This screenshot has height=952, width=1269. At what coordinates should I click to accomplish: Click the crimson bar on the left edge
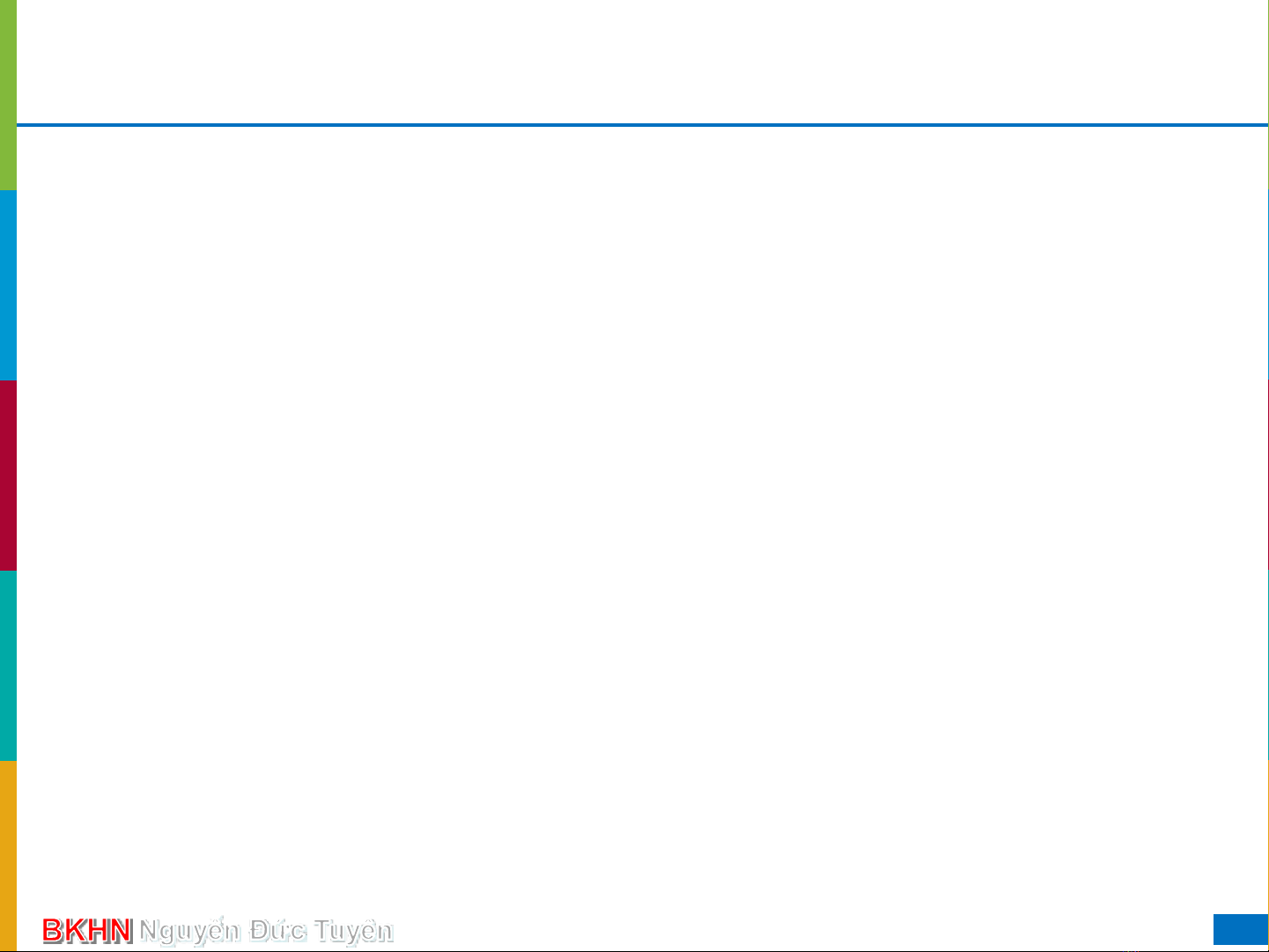8,476
